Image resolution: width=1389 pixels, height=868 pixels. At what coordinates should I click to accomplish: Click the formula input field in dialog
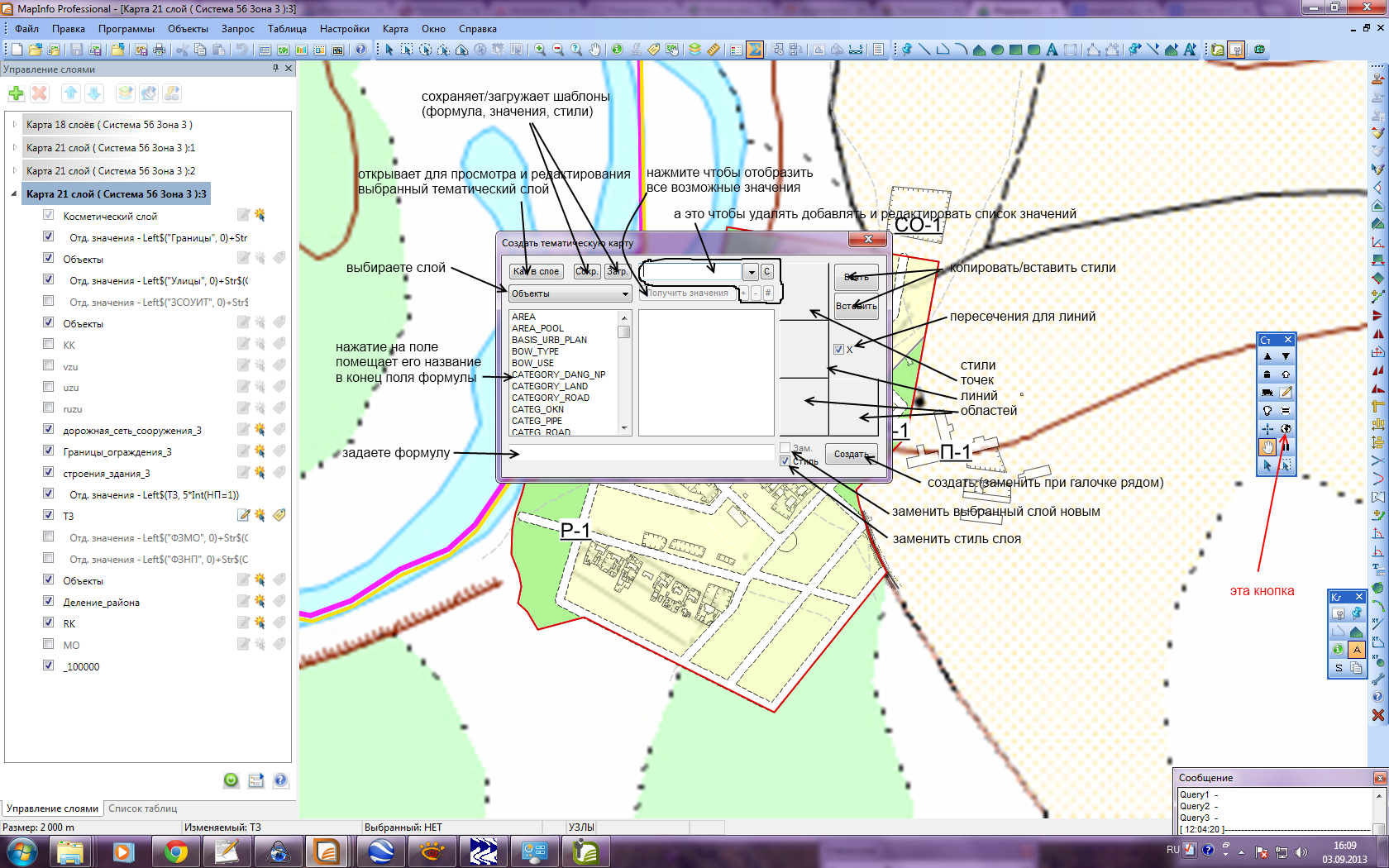(641, 453)
